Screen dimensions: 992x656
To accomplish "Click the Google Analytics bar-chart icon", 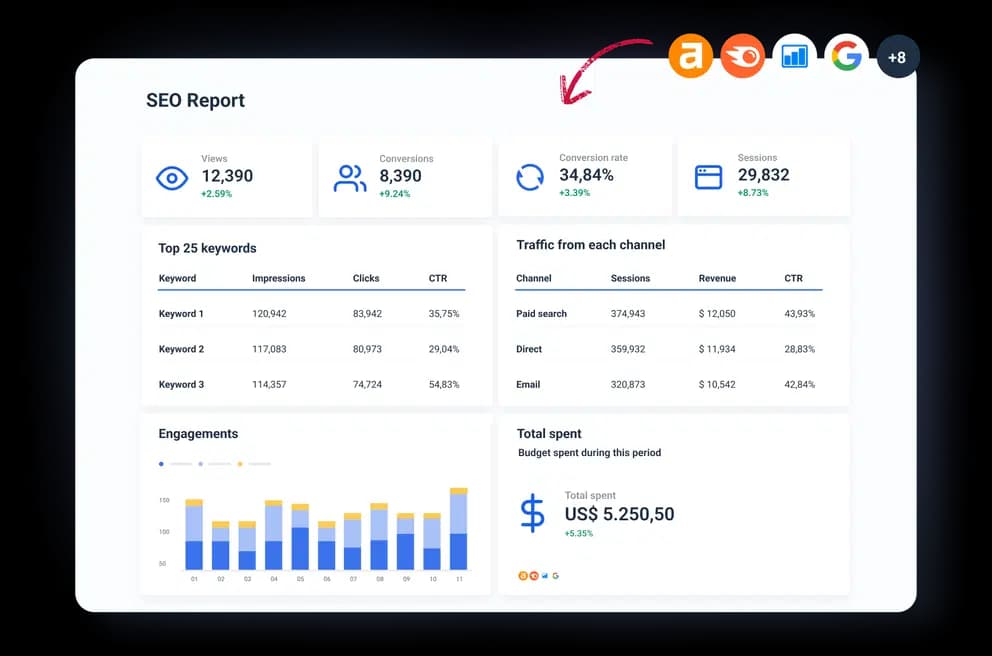I will click(x=794, y=57).
